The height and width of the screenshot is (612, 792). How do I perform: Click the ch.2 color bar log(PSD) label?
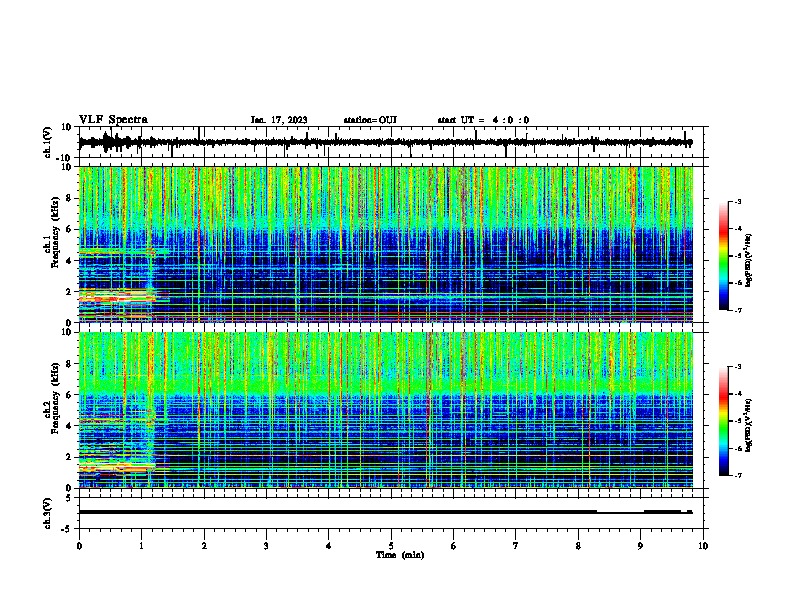[749, 425]
